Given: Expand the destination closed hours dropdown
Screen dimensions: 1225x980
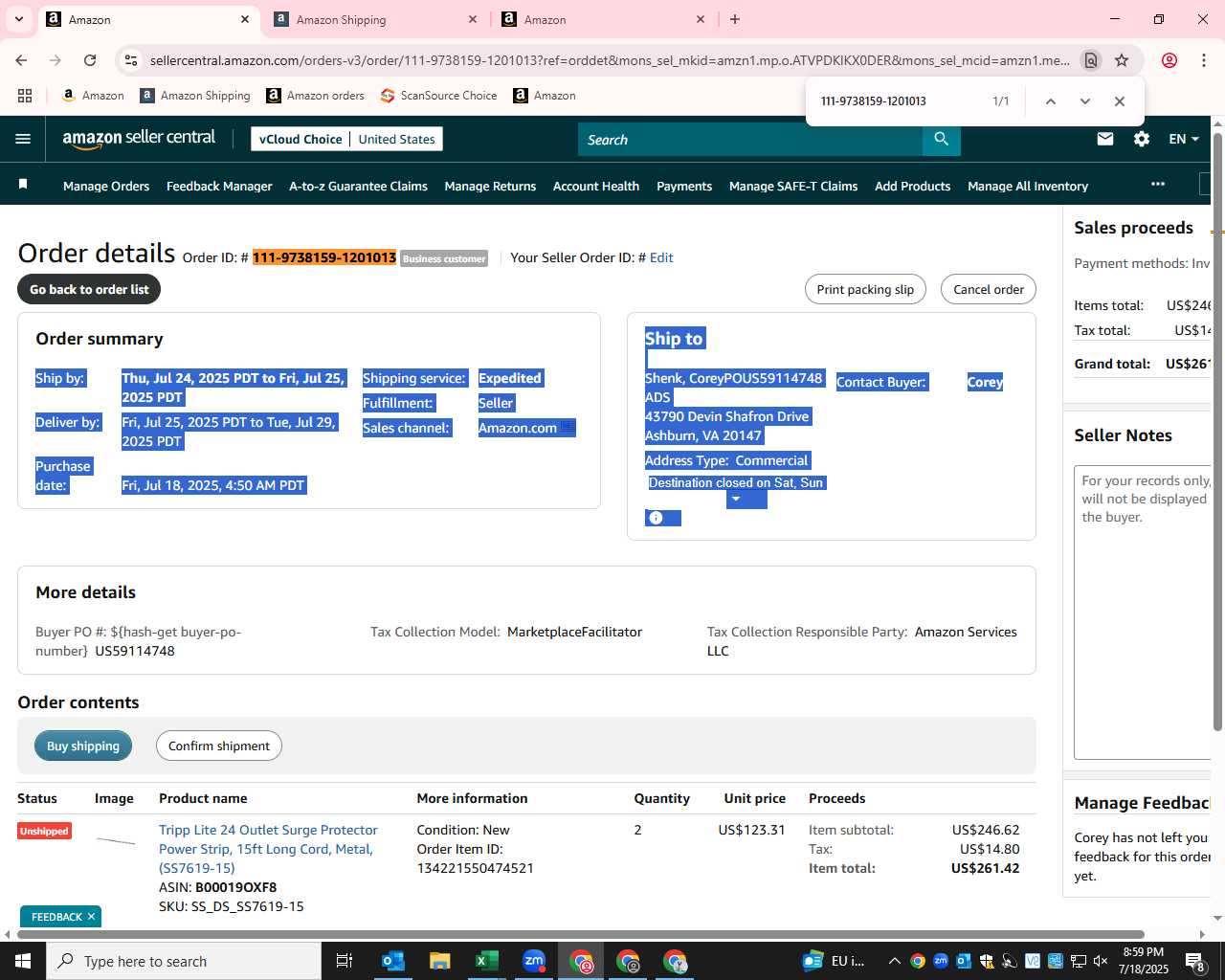Looking at the screenshot, I should pos(736,499).
